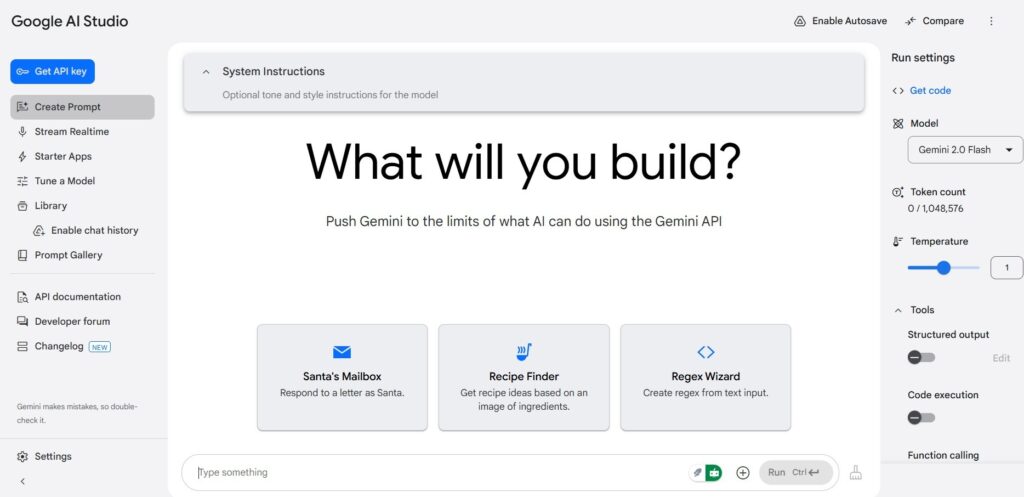Click the pen icon in prompt box

tap(697, 473)
